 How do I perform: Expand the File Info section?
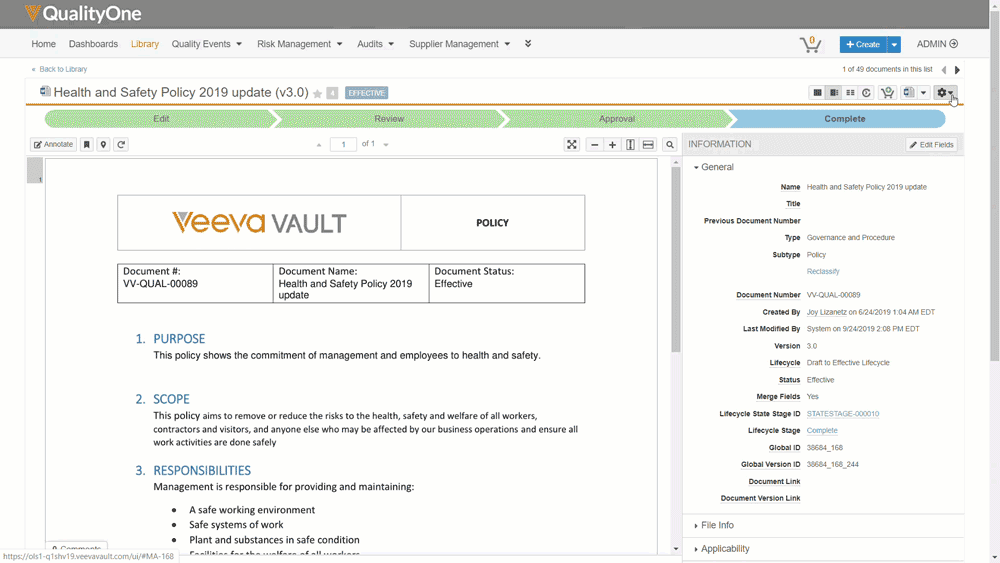click(x=714, y=525)
